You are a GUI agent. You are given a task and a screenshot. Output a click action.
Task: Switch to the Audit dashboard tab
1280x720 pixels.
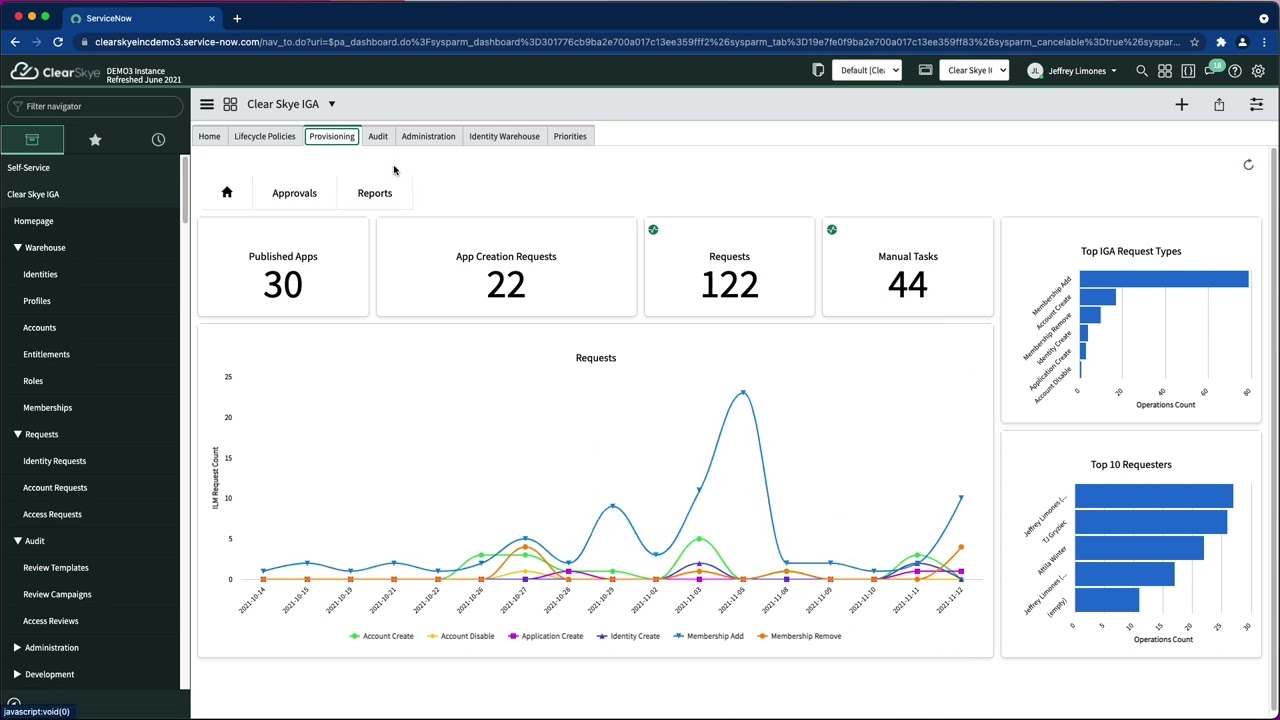(378, 136)
